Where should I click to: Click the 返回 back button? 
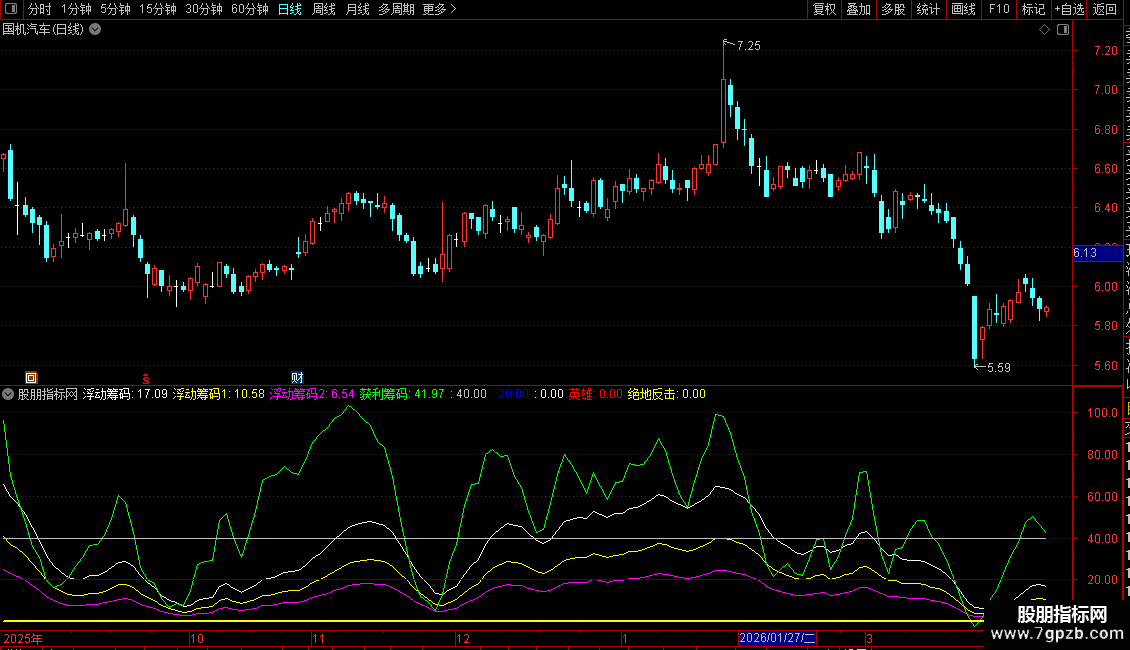1105,9
